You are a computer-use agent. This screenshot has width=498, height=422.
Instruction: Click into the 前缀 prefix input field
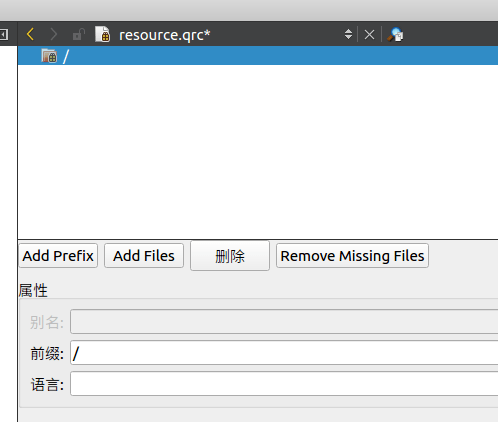[x=284, y=353]
